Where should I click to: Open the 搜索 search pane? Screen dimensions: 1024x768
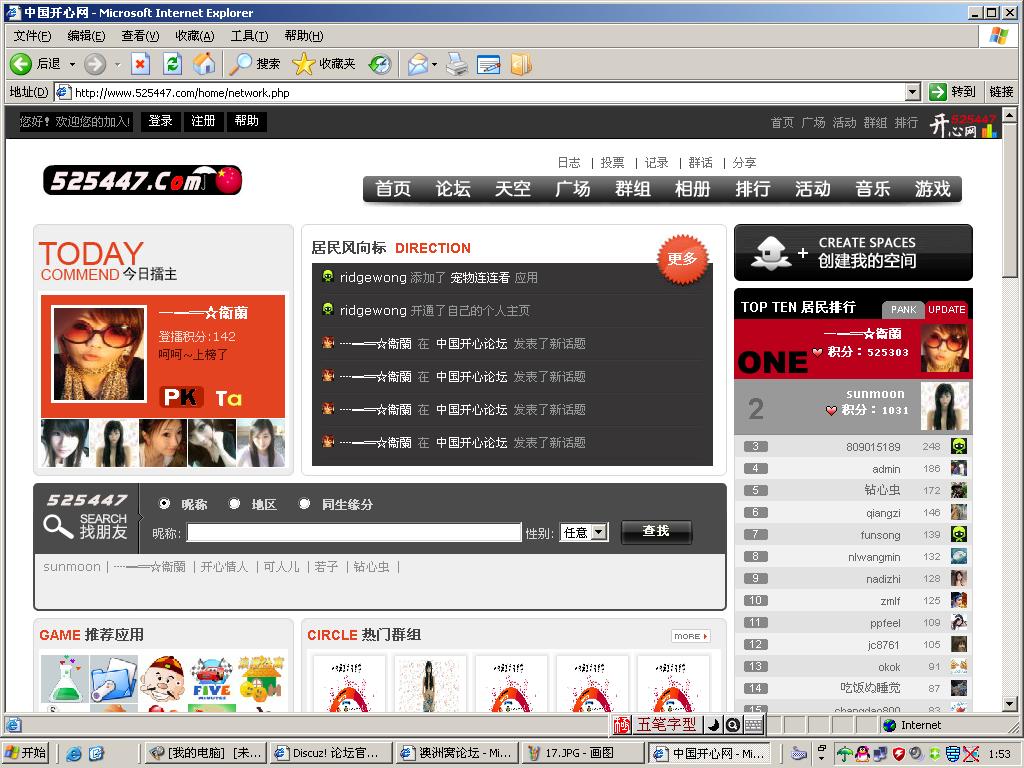coord(255,63)
